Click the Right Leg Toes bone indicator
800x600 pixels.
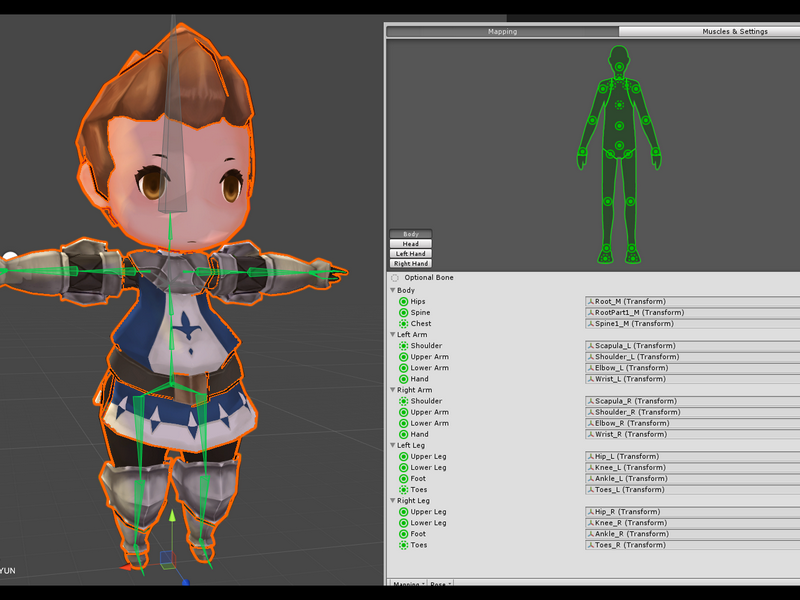point(403,545)
